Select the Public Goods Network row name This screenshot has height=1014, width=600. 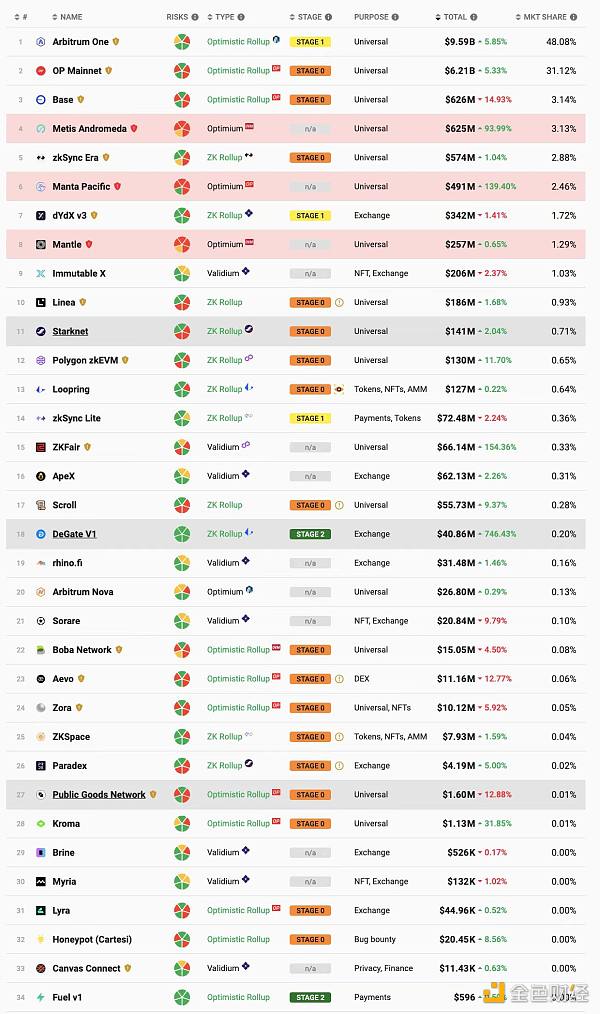click(99, 795)
